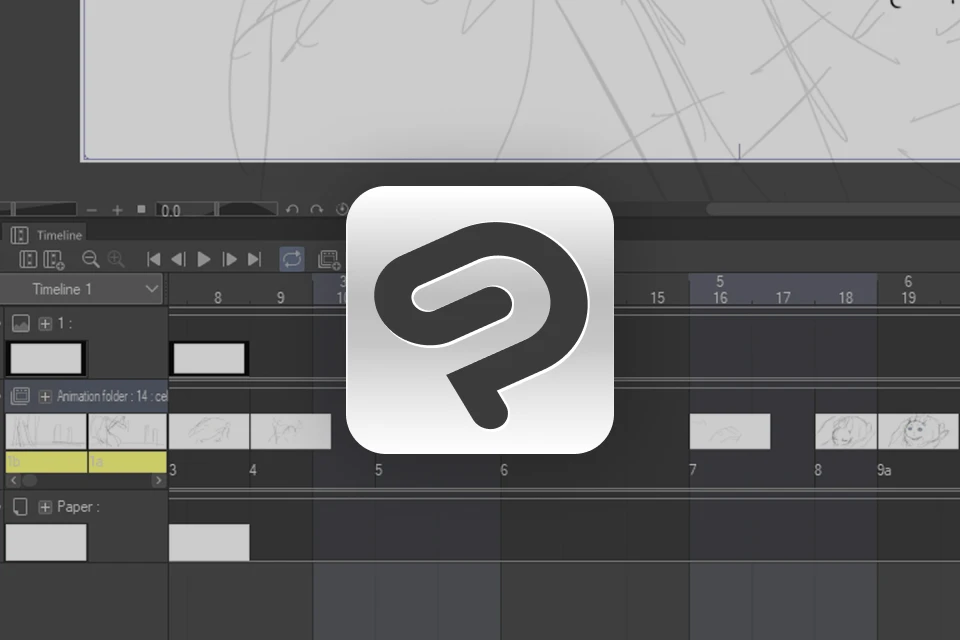Step back to the previous frame
Screen dimensions: 960x640
click(178, 260)
